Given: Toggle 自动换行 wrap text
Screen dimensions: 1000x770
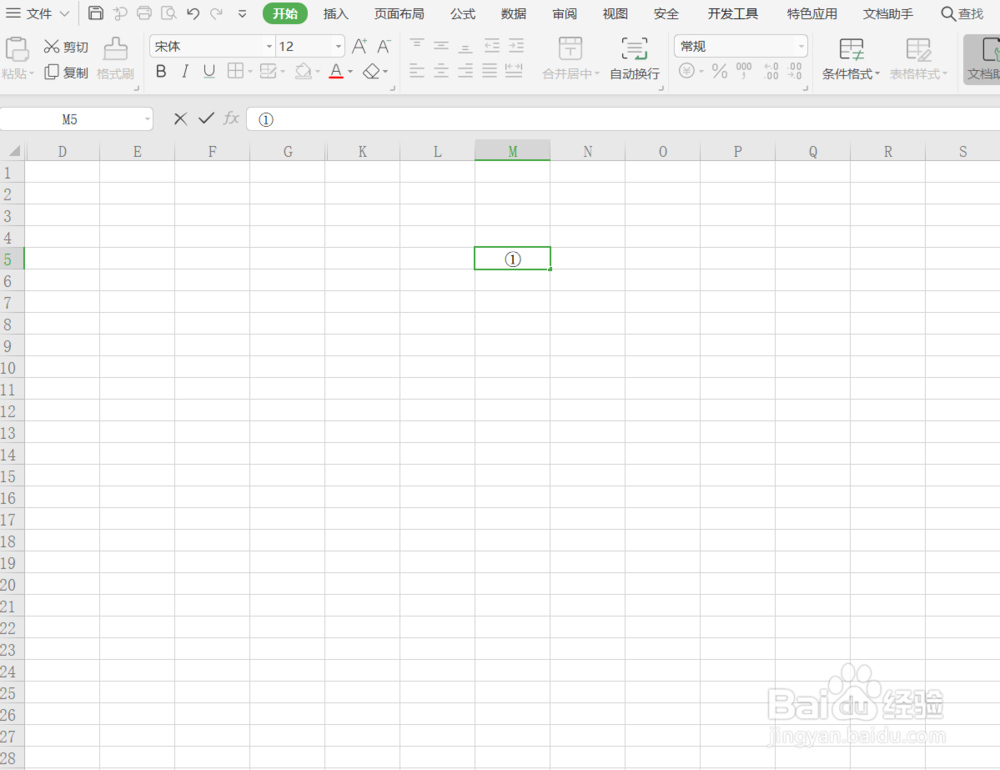Looking at the screenshot, I should (x=635, y=58).
